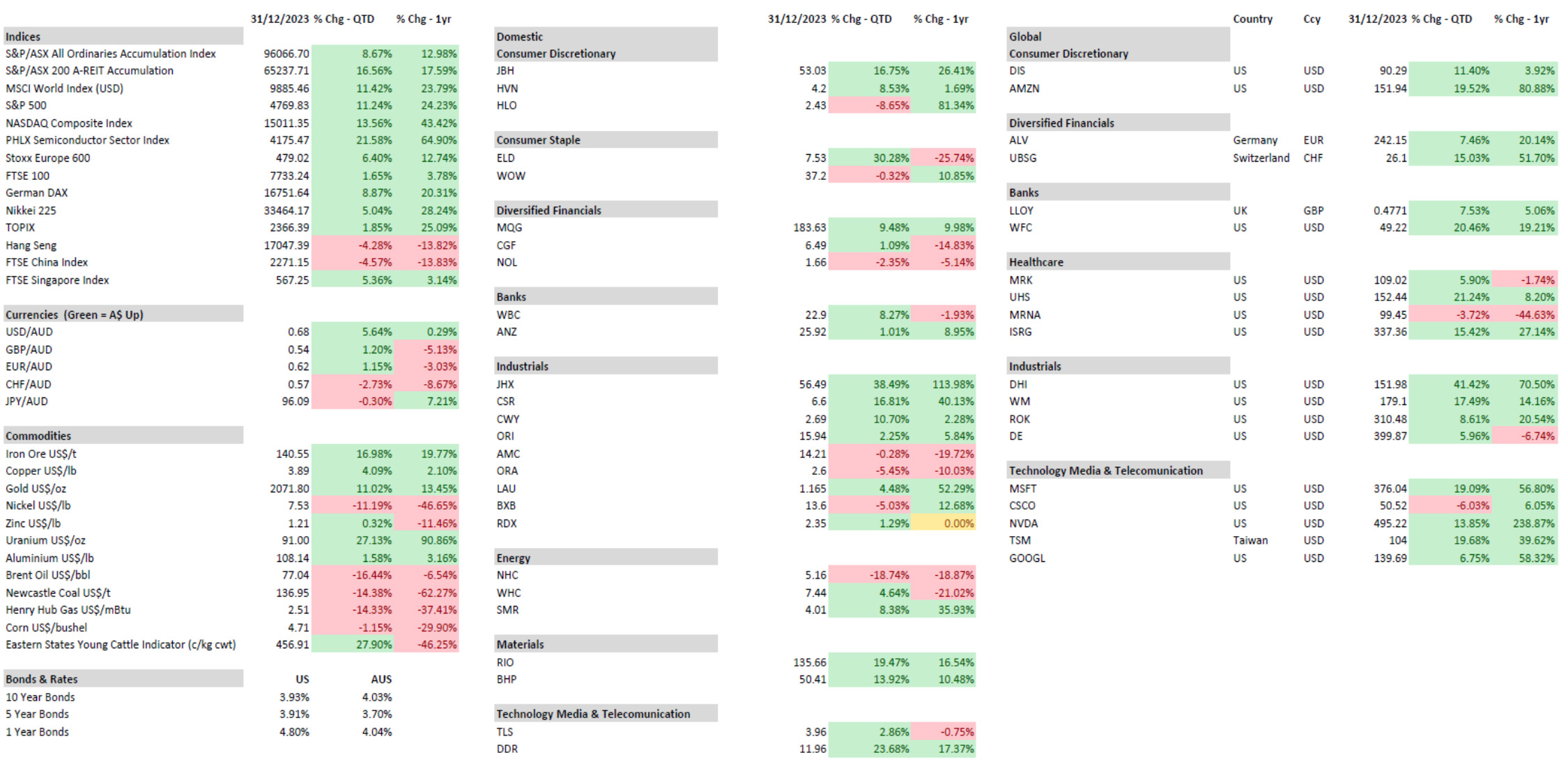Click the Currencies (Green = A$ Up) header

click(75, 314)
